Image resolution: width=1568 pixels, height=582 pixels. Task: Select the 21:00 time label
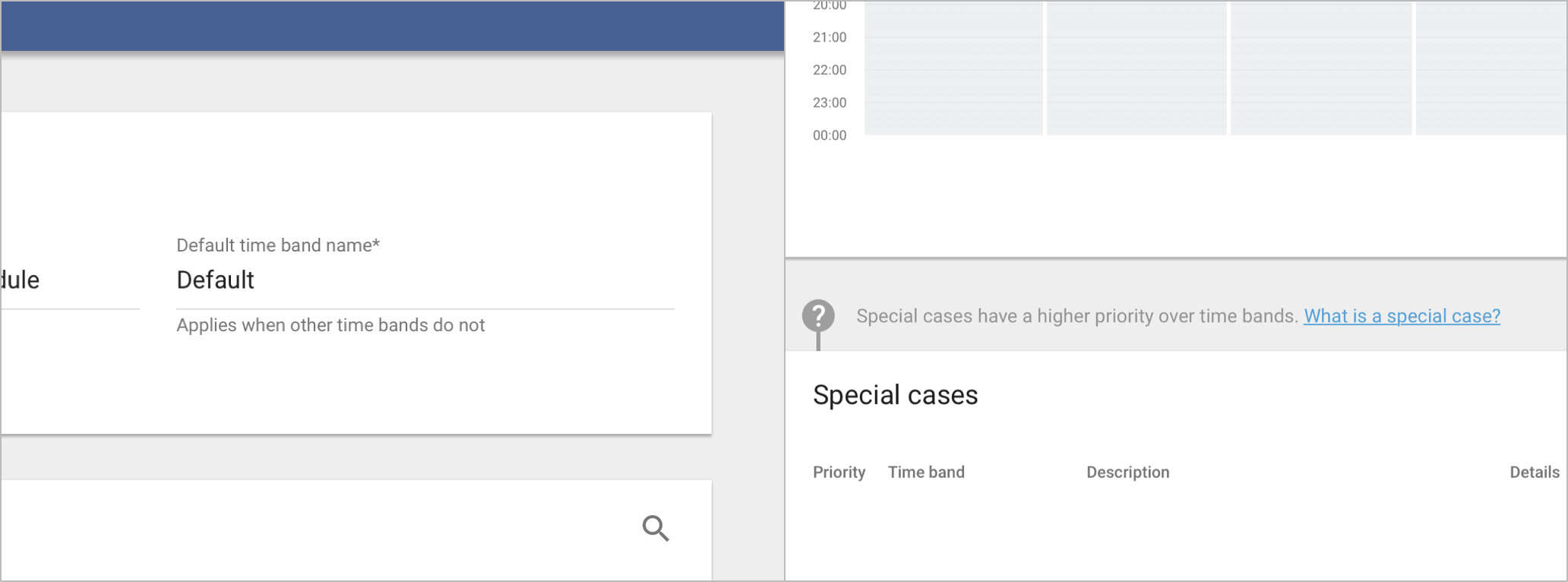[830, 37]
